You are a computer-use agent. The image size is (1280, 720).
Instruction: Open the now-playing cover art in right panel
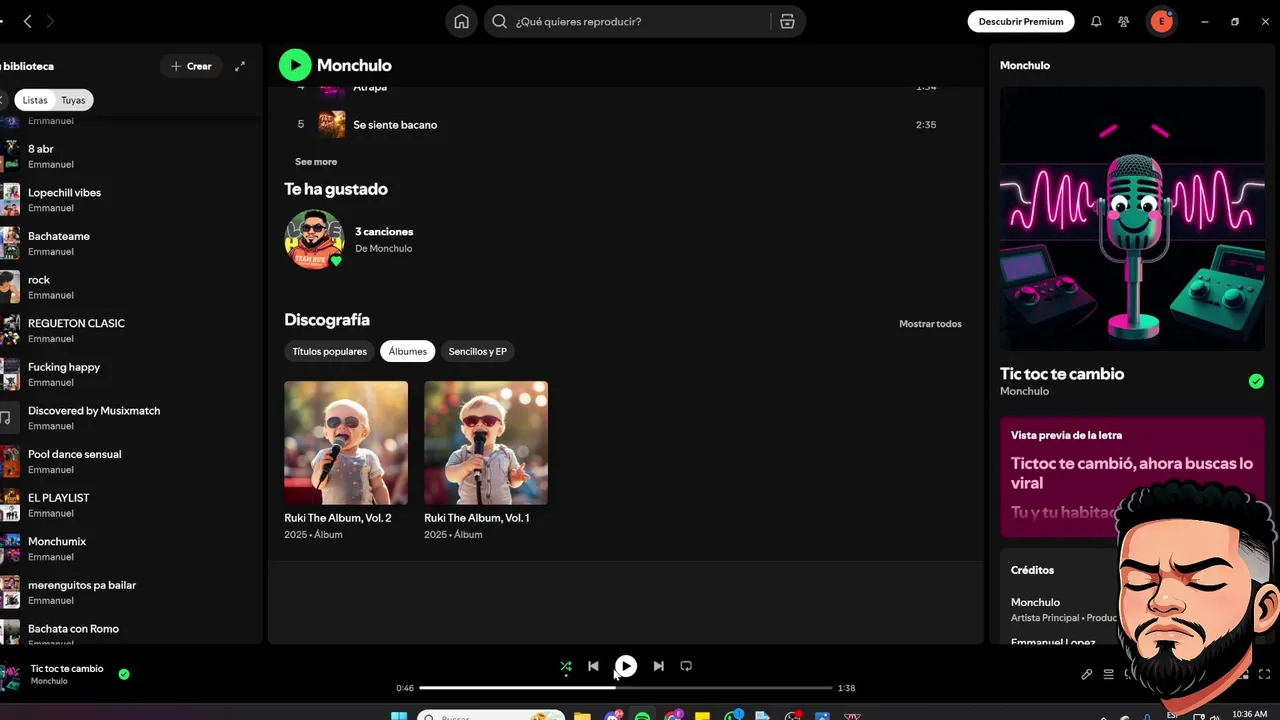click(x=1132, y=219)
